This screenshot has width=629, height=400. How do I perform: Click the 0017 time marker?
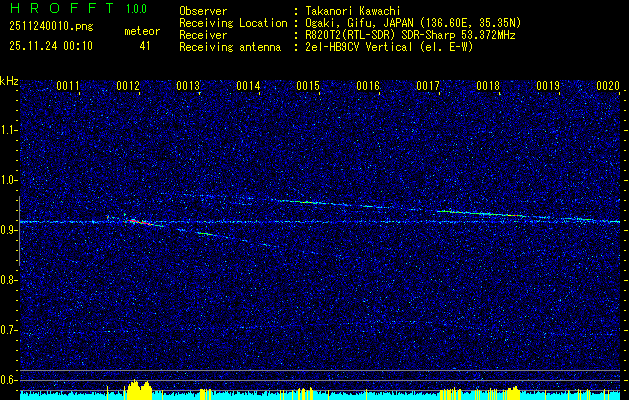(428, 86)
